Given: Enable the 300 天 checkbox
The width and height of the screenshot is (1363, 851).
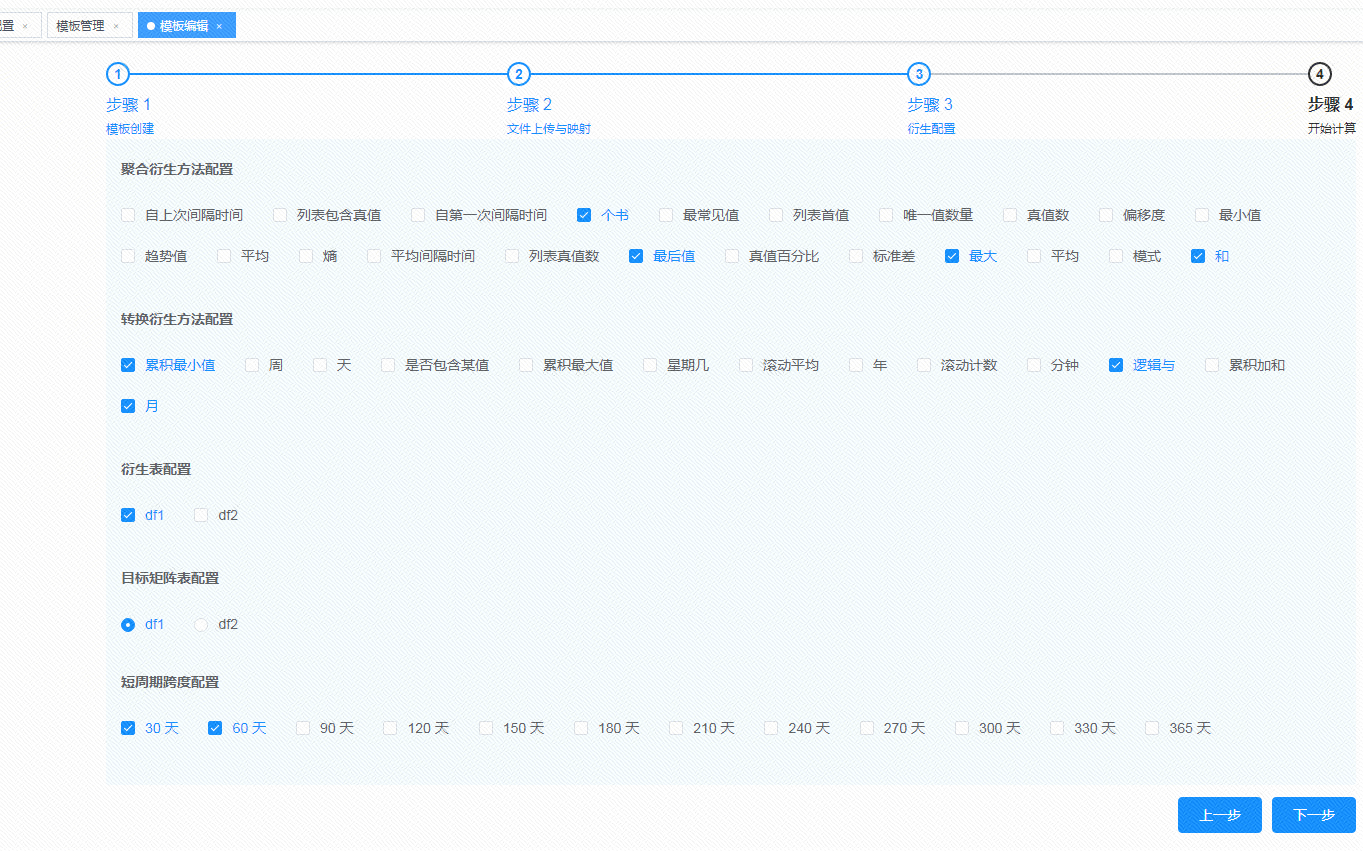Looking at the screenshot, I should [x=962, y=728].
